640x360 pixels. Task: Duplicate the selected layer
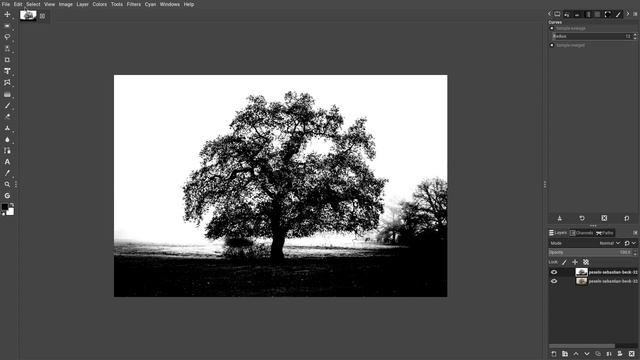[x=598, y=354]
